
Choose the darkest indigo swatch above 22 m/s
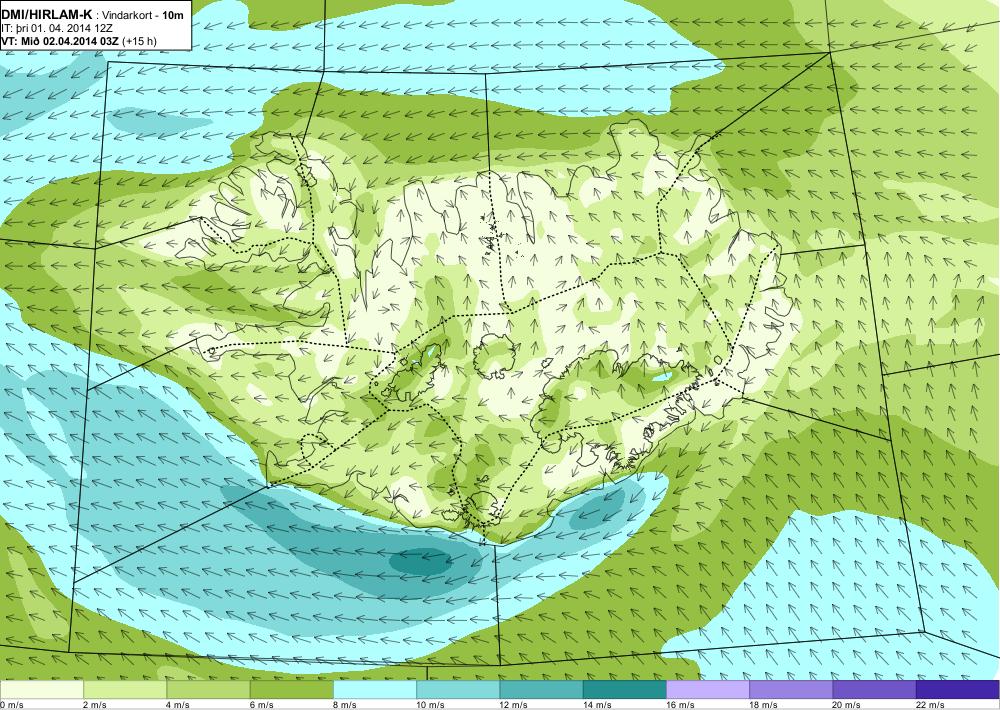[958, 690]
